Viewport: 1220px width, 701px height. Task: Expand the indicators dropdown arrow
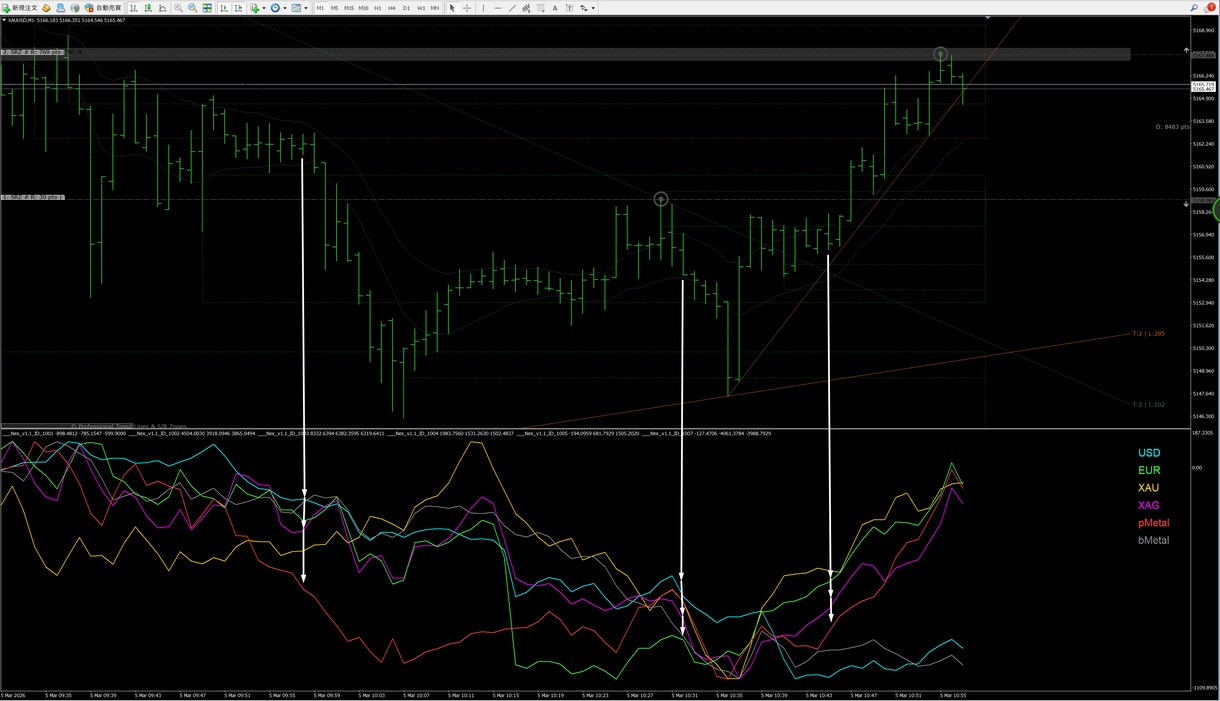pos(263,8)
